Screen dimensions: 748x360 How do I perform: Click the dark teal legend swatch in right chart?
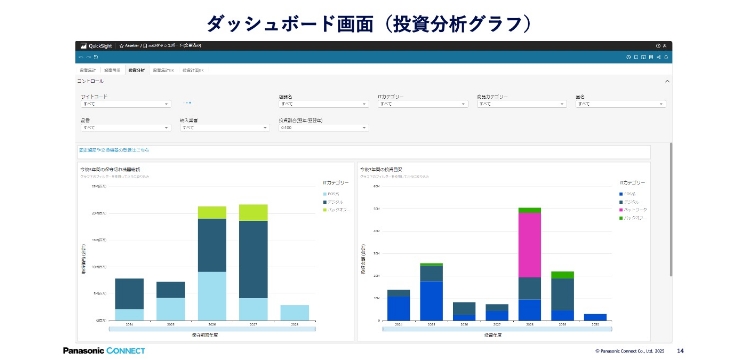tap(621, 202)
